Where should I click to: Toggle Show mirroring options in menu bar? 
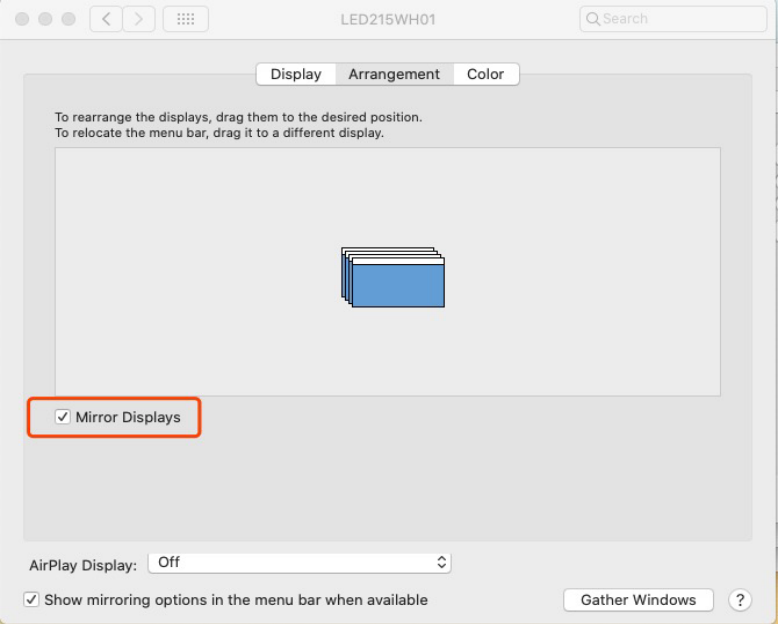pyautogui.click(x=31, y=600)
